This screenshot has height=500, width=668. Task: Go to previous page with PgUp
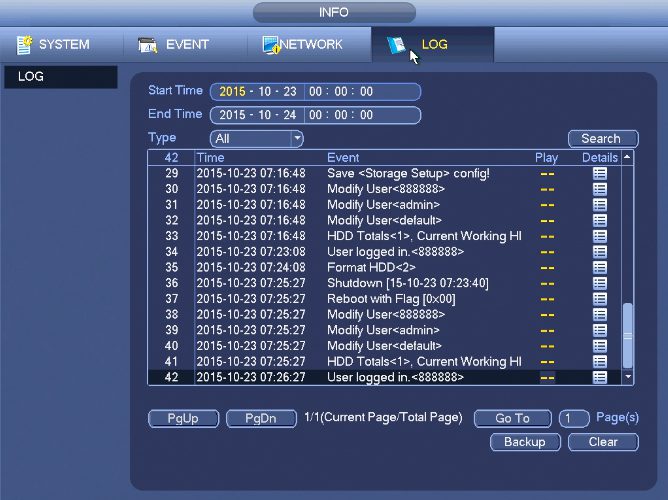(x=184, y=418)
